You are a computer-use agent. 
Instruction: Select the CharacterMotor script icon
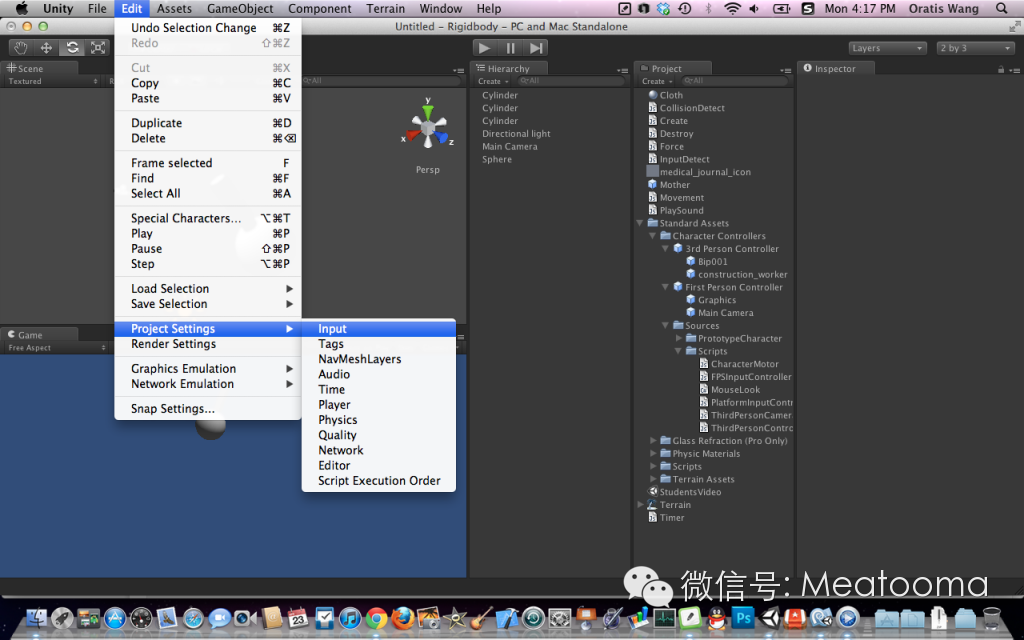[x=704, y=364]
